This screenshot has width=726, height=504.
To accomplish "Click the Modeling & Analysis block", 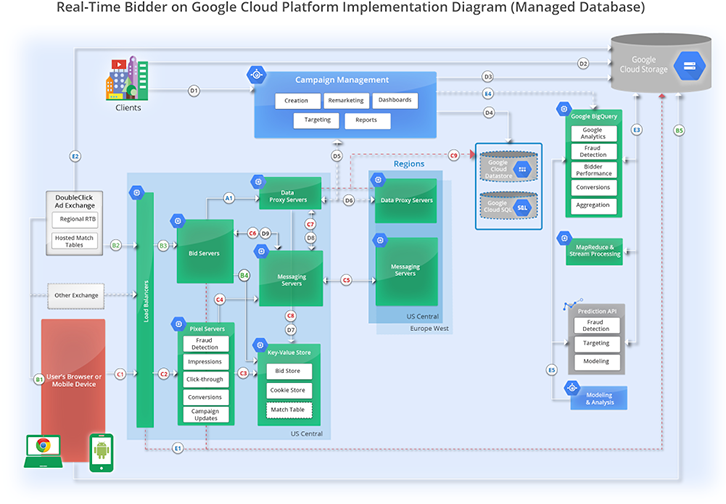I will pyautogui.click(x=599, y=398).
